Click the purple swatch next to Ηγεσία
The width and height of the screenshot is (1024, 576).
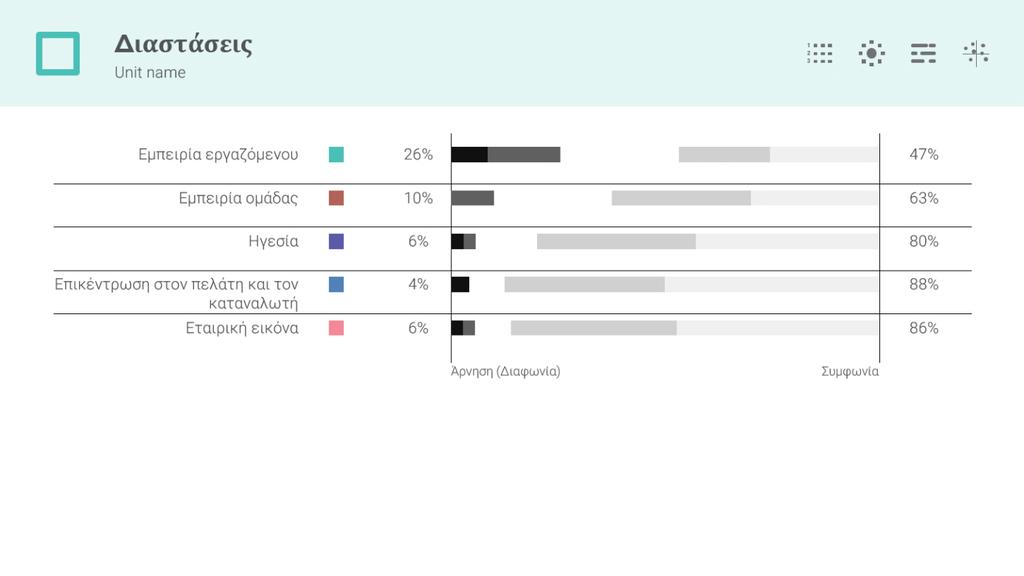(x=336, y=242)
